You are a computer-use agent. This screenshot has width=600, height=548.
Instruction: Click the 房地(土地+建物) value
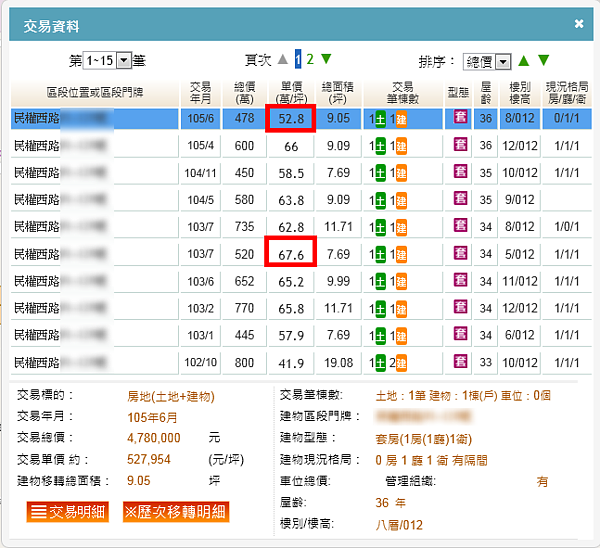click(x=171, y=396)
